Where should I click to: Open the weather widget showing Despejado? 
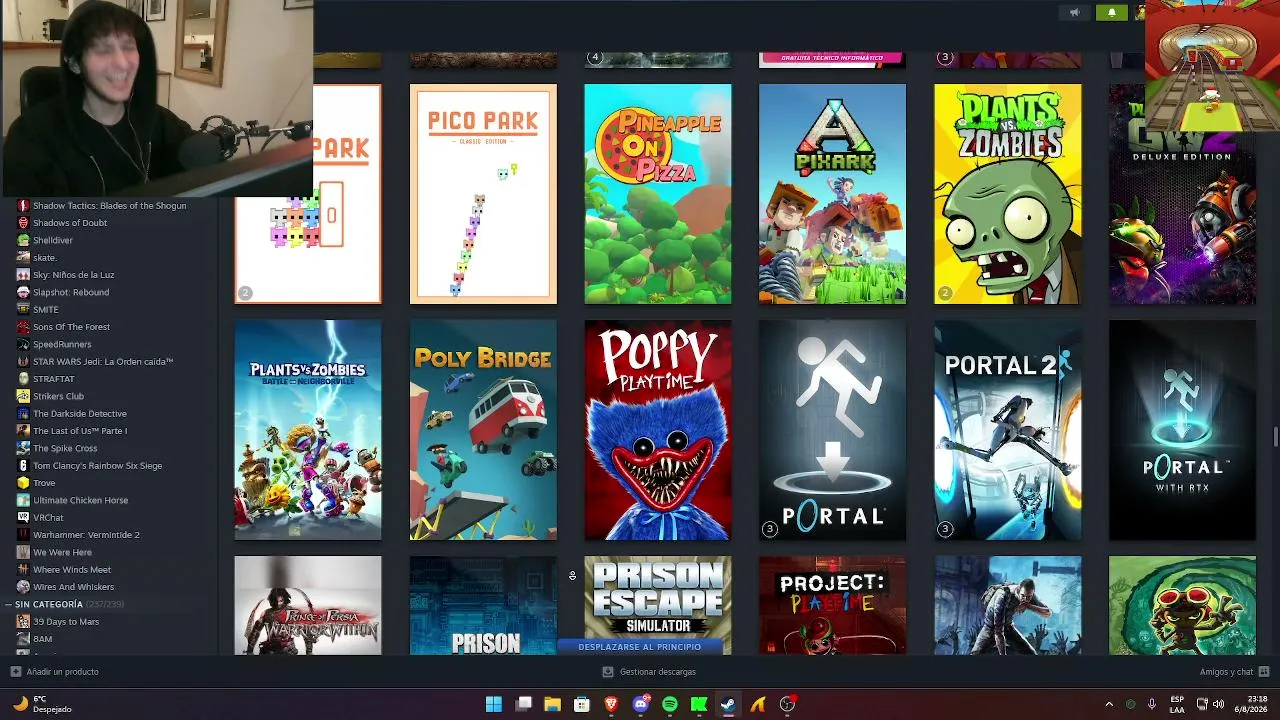42,704
